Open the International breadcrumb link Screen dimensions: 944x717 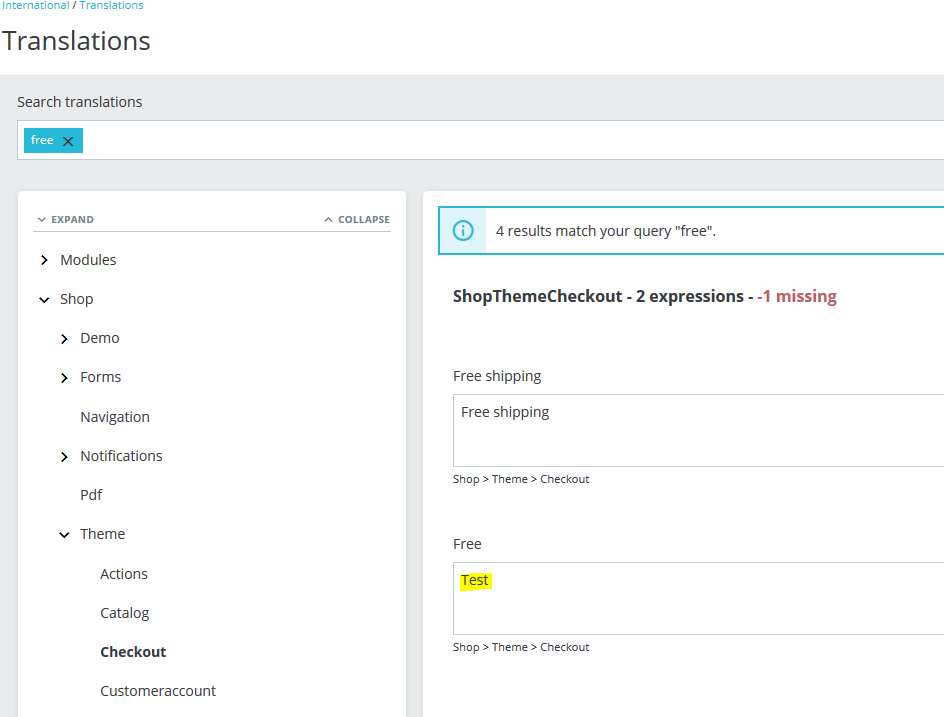(36, 6)
